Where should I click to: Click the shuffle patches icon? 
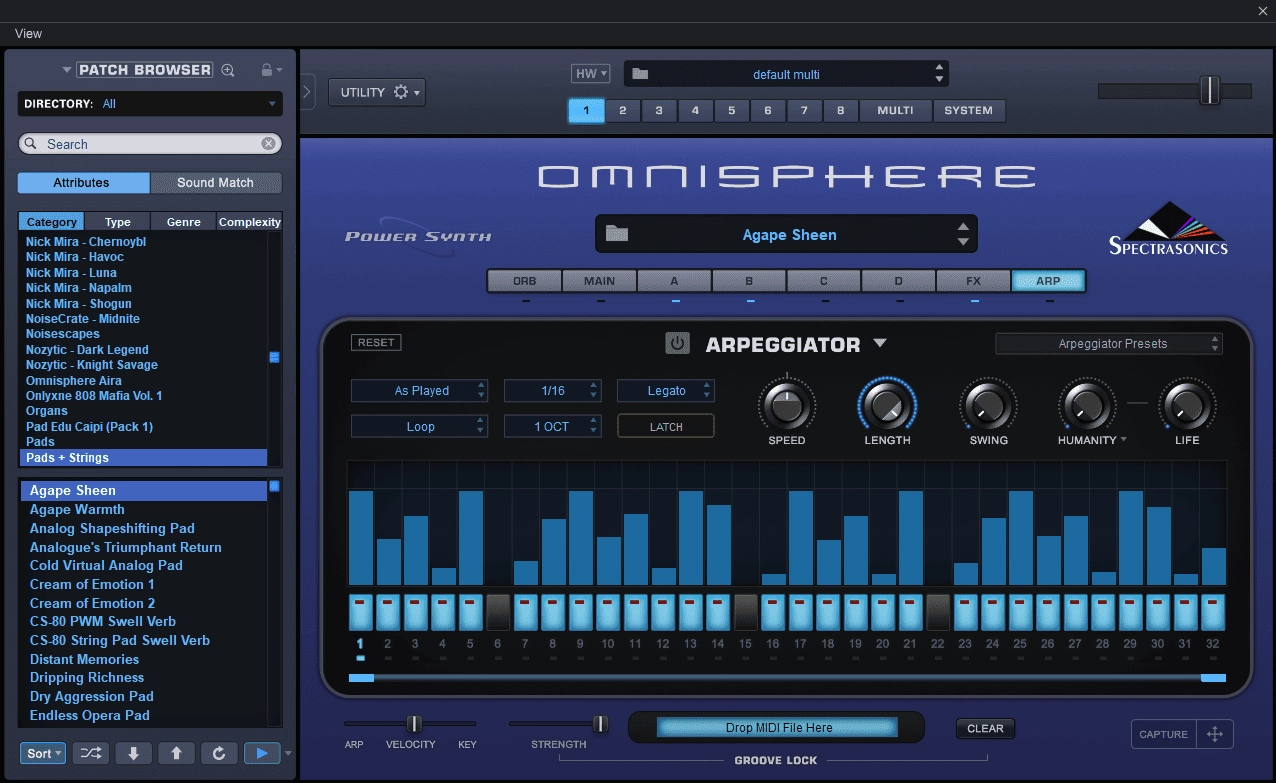[91, 753]
